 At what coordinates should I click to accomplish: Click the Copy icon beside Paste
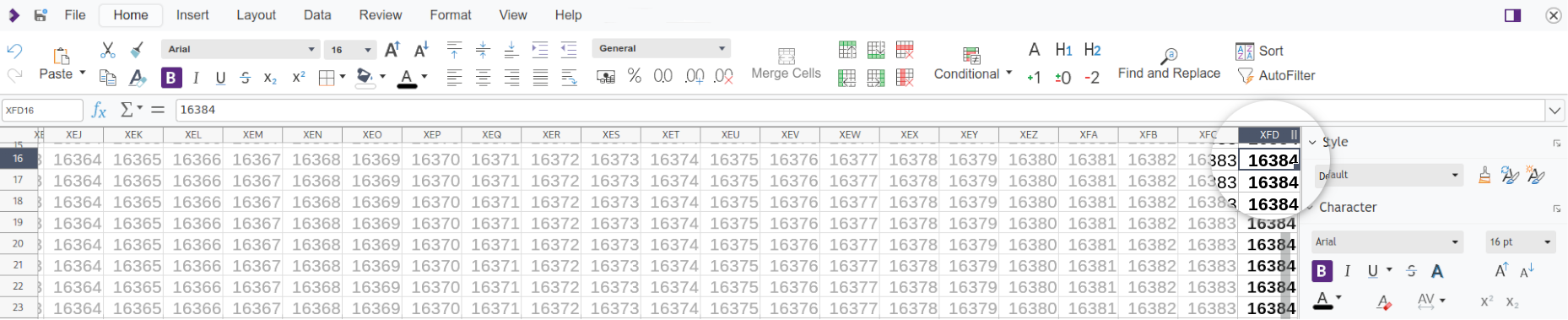point(107,78)
